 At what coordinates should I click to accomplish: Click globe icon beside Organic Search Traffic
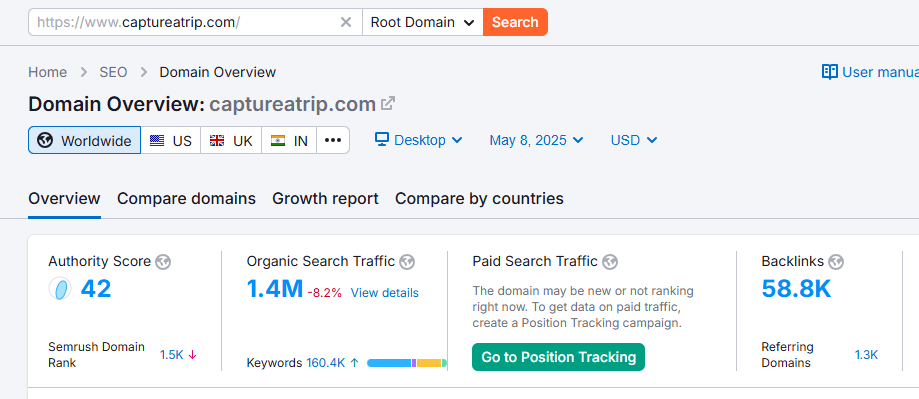(x=407, y=261)
